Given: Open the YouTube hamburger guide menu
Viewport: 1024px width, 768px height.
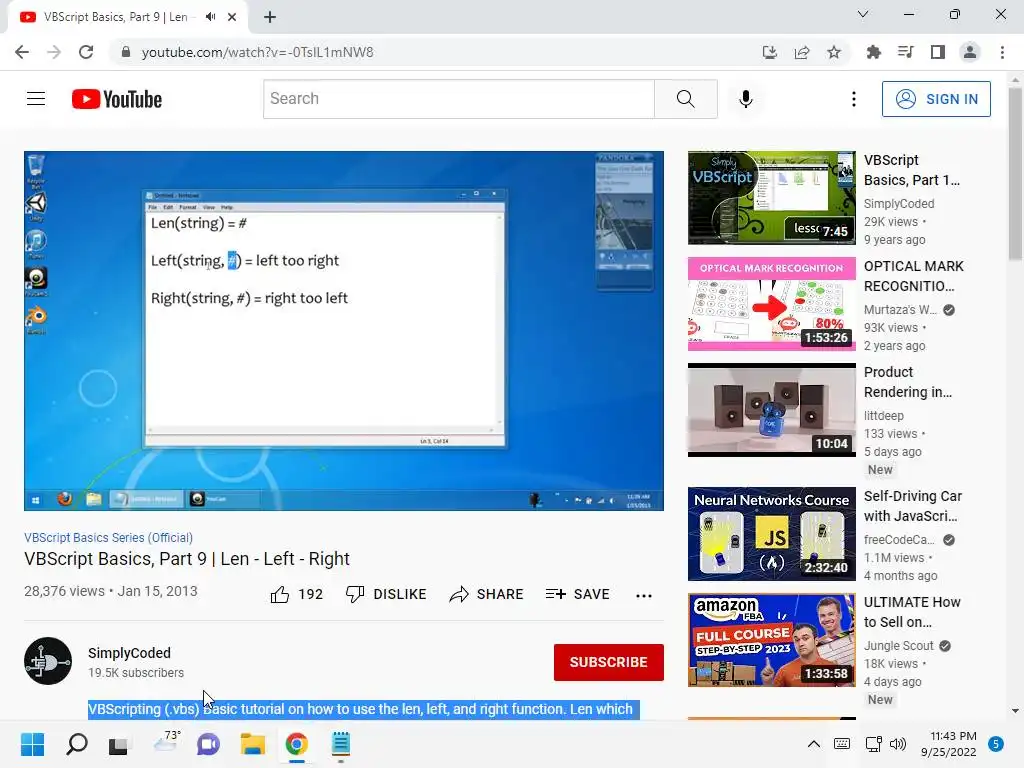Looking at the screenshot, I should pos(36,99).
